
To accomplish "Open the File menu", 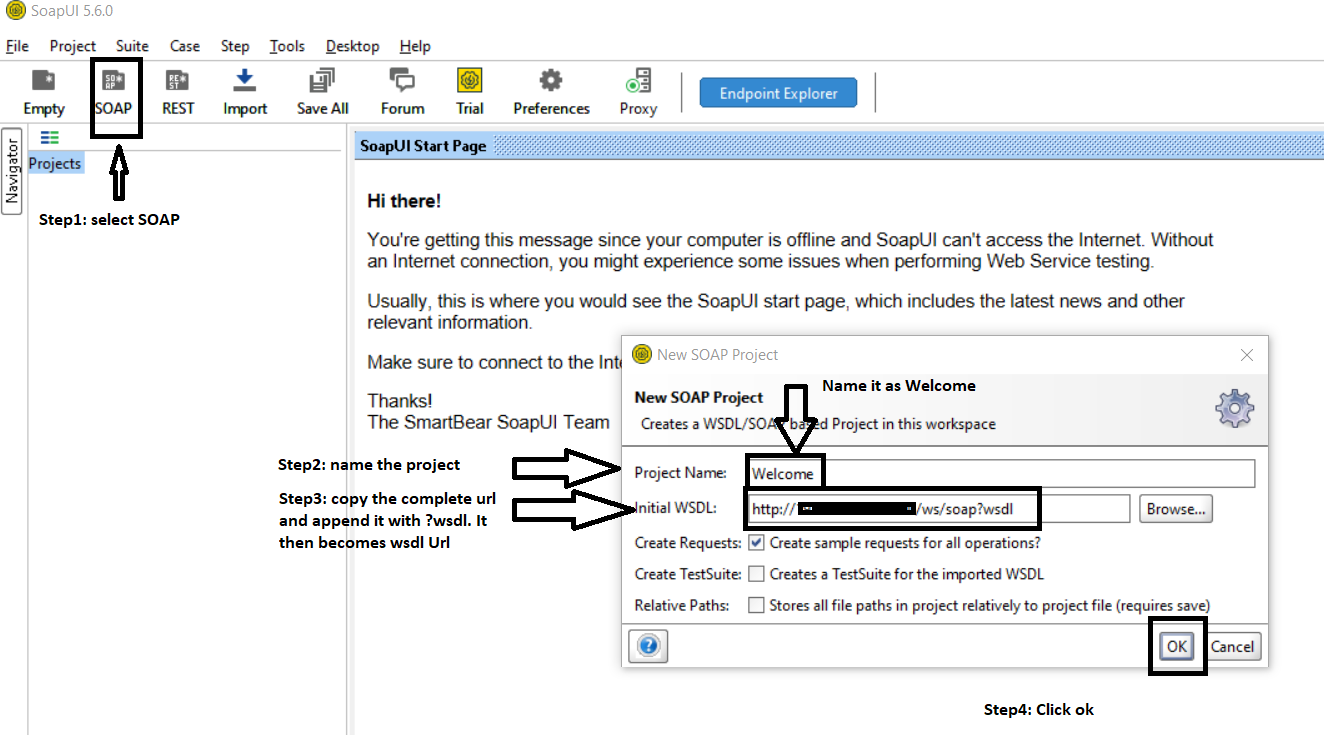I will tap(17, 46).
